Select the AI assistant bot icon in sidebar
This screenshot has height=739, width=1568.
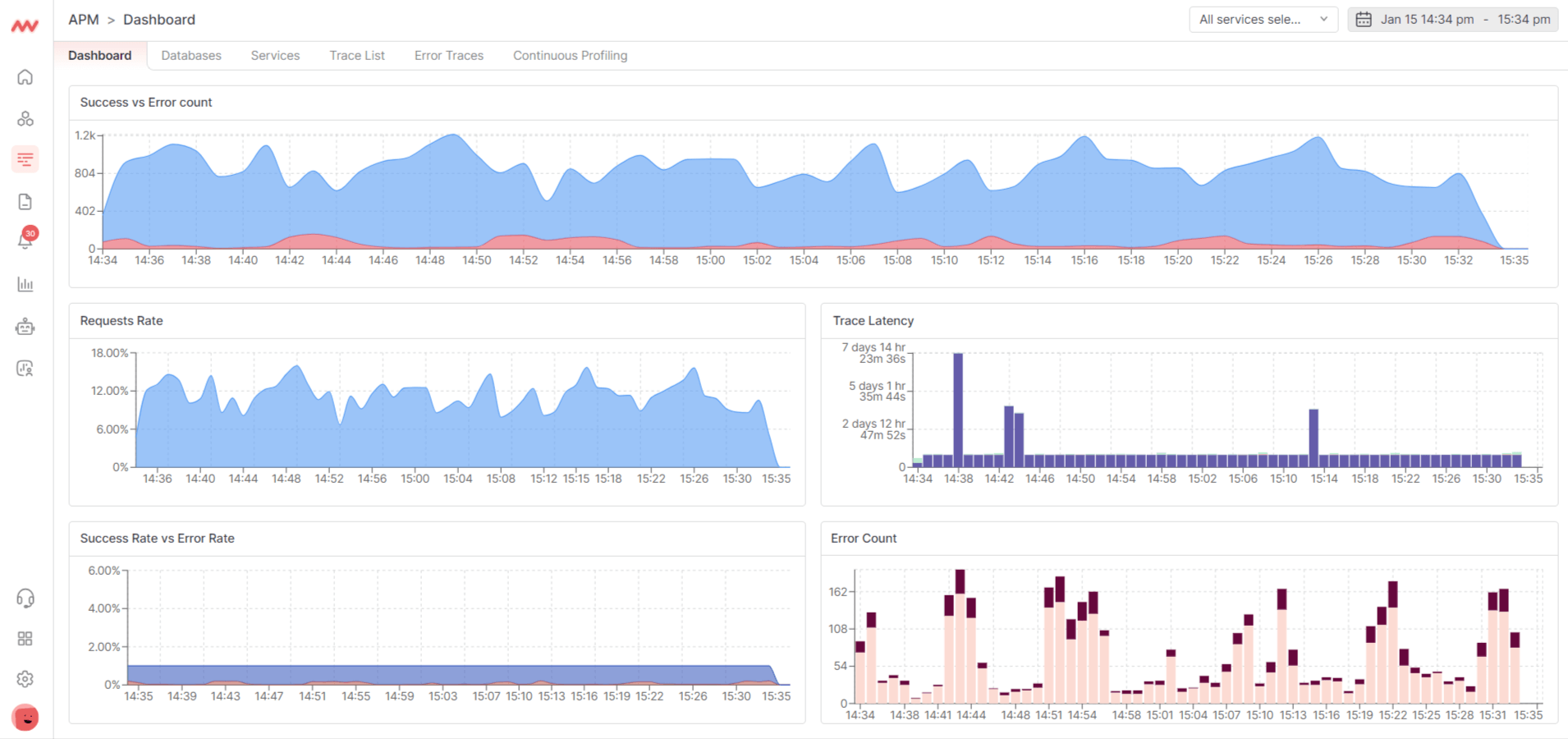pos(25,326)
